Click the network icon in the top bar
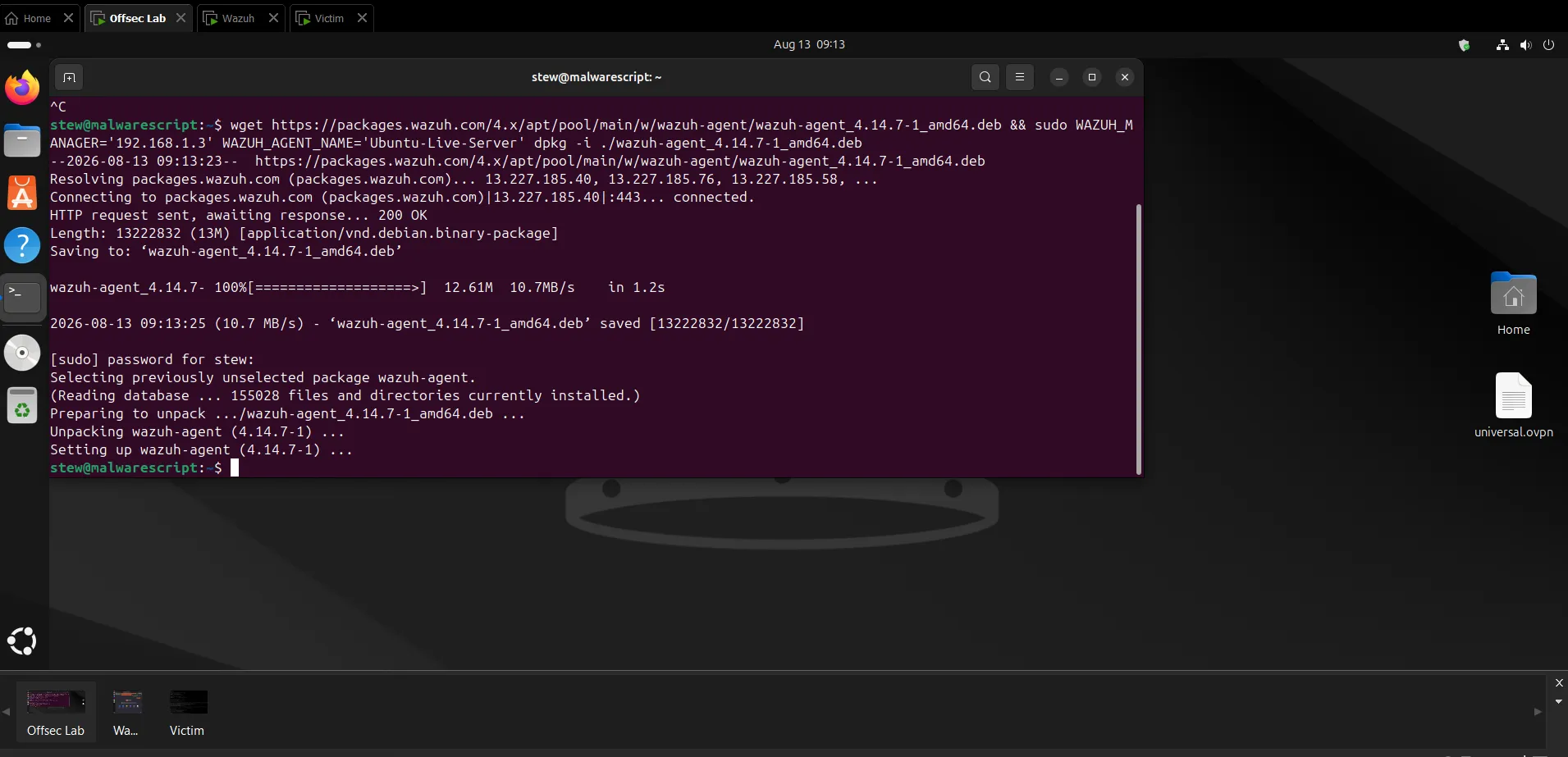1568x757 pixels. tap(1502, 45)
